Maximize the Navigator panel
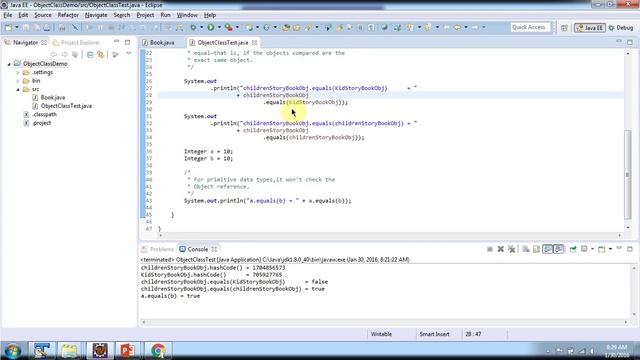Image resolution: width=640 pixels, height=360 pixels. tap(127, 42)
